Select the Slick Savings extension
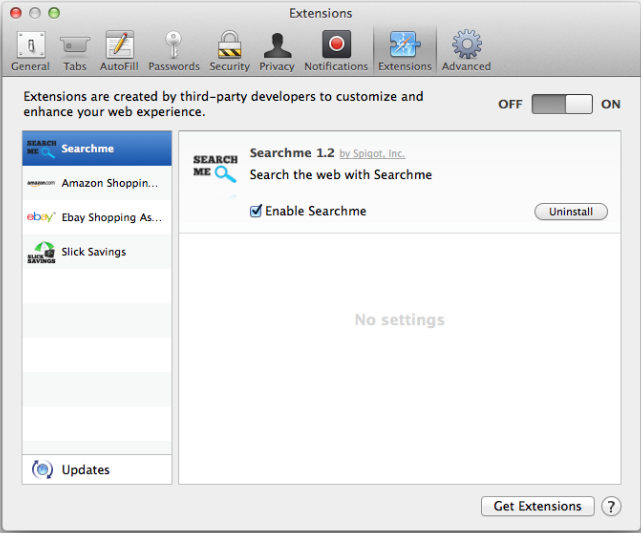644x537 pixels. click(x=97, y=252)
